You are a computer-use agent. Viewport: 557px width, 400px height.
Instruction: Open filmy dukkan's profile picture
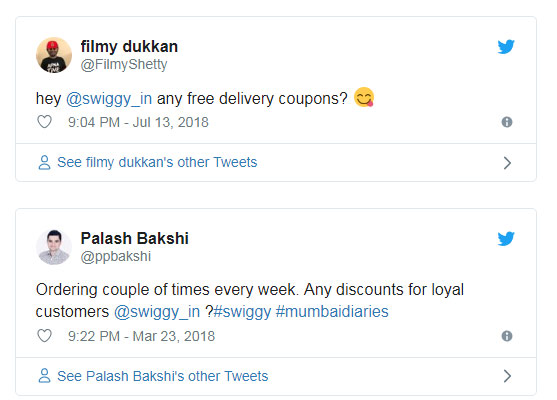tap(54, 55)
